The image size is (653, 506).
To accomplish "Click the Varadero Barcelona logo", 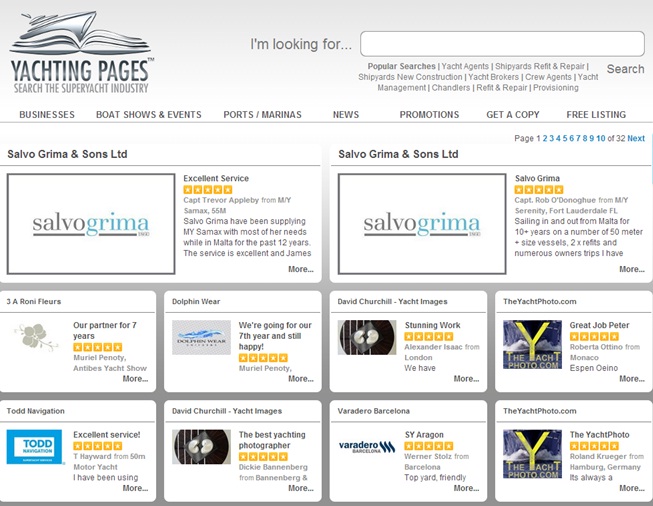I will click(x=367, y=446).
